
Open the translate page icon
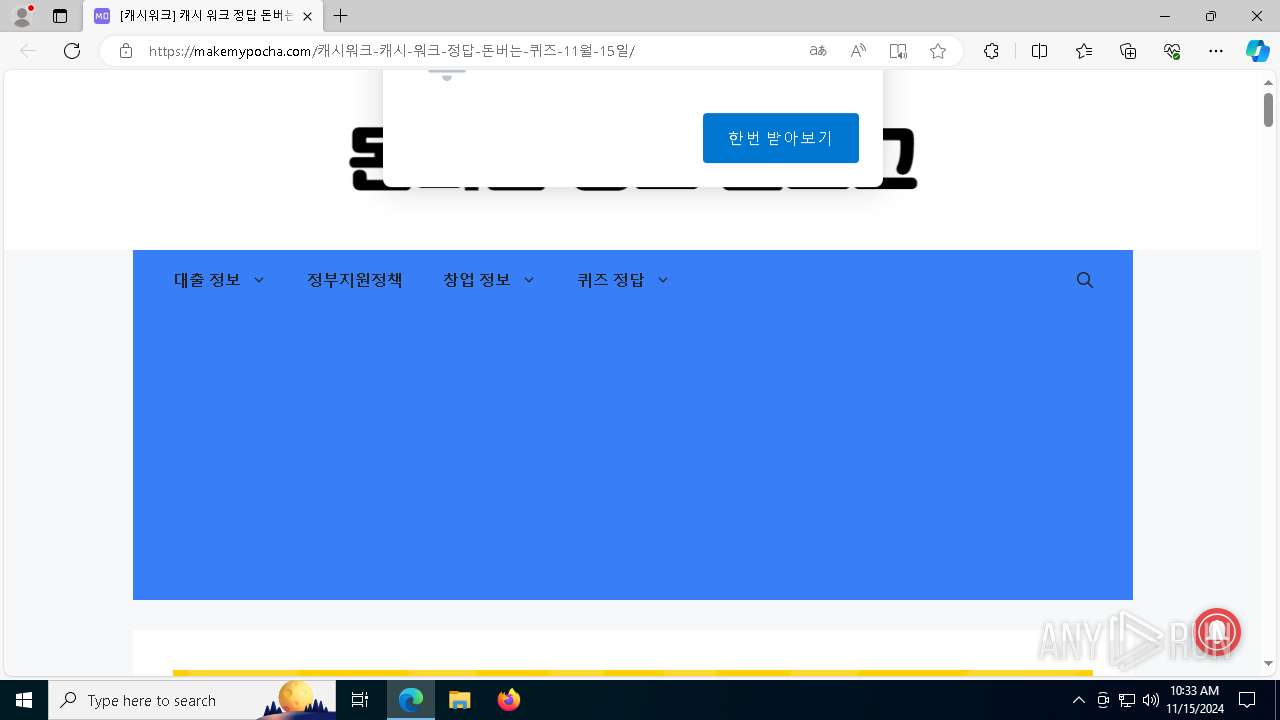tap(818, 51)
